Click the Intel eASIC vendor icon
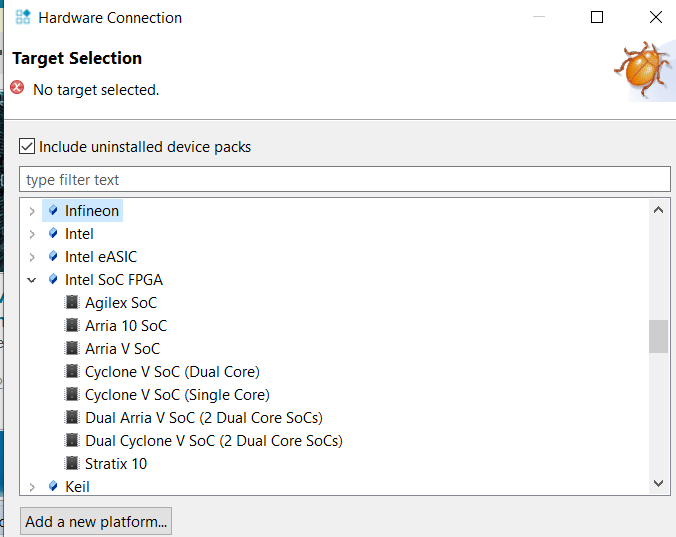 [x=53, y=257]
